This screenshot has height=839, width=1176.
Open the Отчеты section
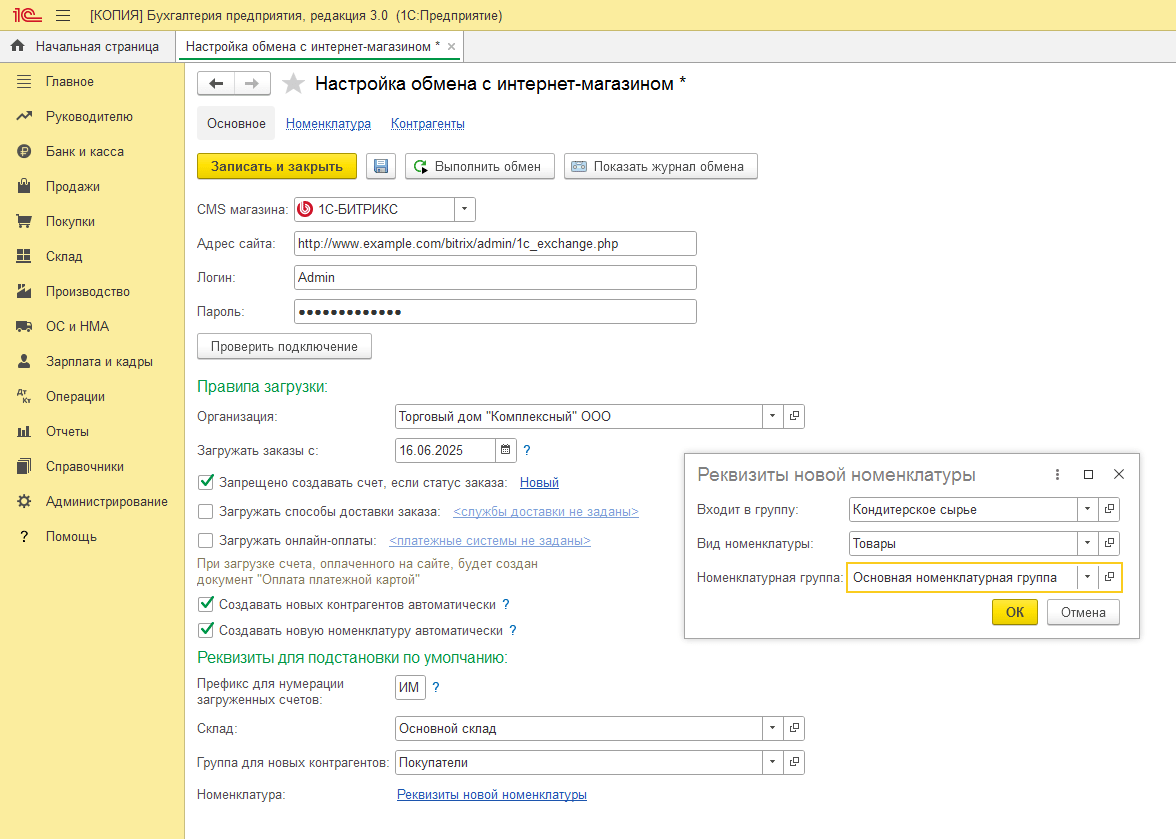click(x=92, y=431)
